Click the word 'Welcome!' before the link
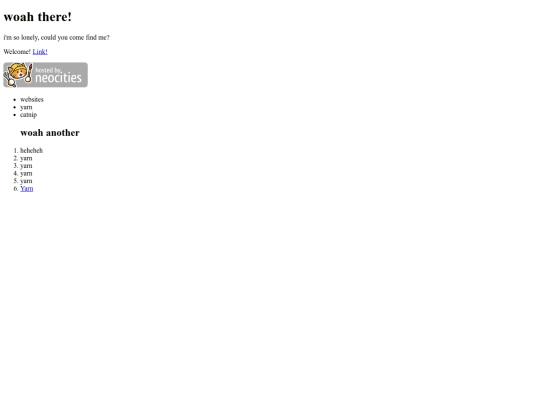The width and height of the screenshot is (540, 405). (x=17, y=52)
